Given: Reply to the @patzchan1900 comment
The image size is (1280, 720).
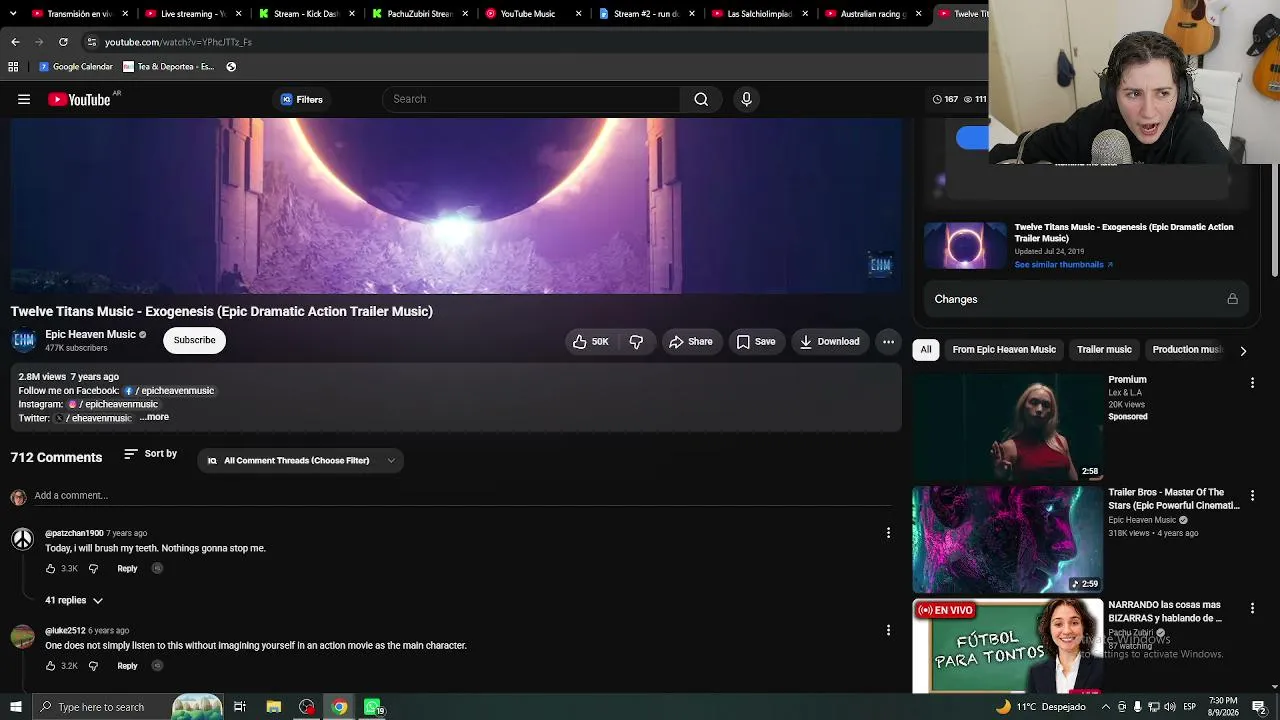Looking at the screenshot, I should 127,569.
